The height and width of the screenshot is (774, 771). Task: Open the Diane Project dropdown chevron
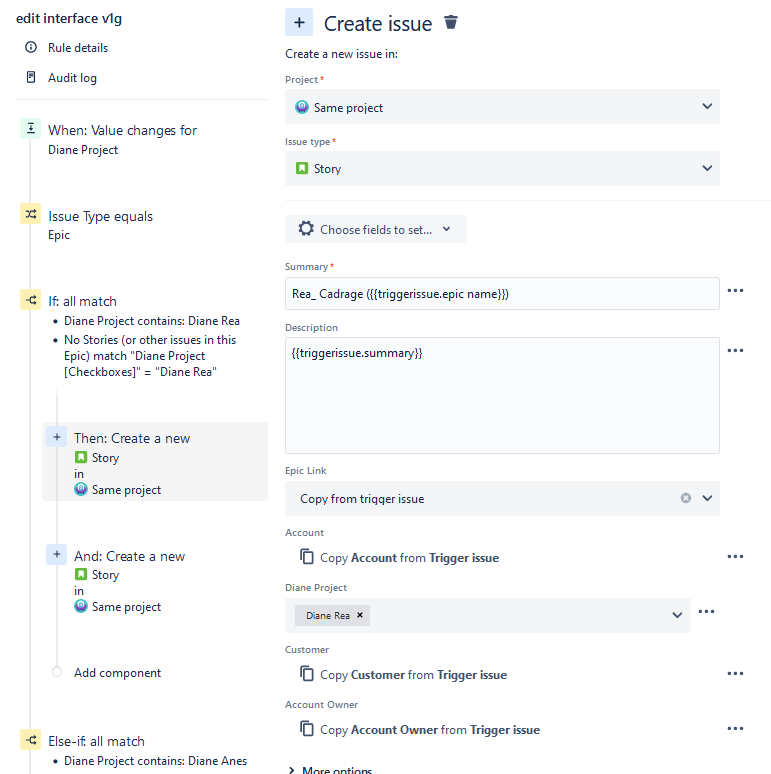pyautogui.click(x=677, y=615)
